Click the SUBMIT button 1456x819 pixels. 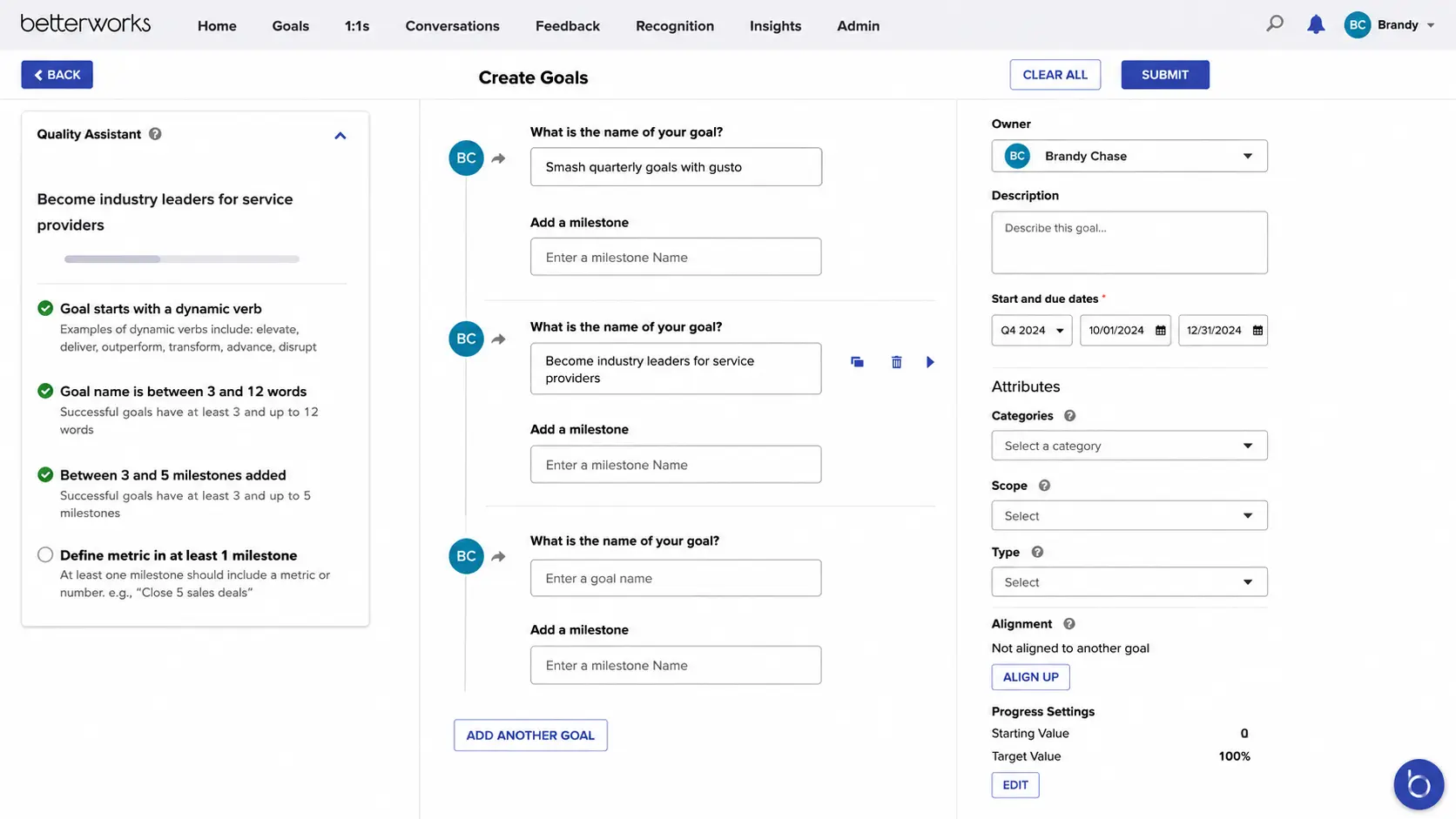1164,75
